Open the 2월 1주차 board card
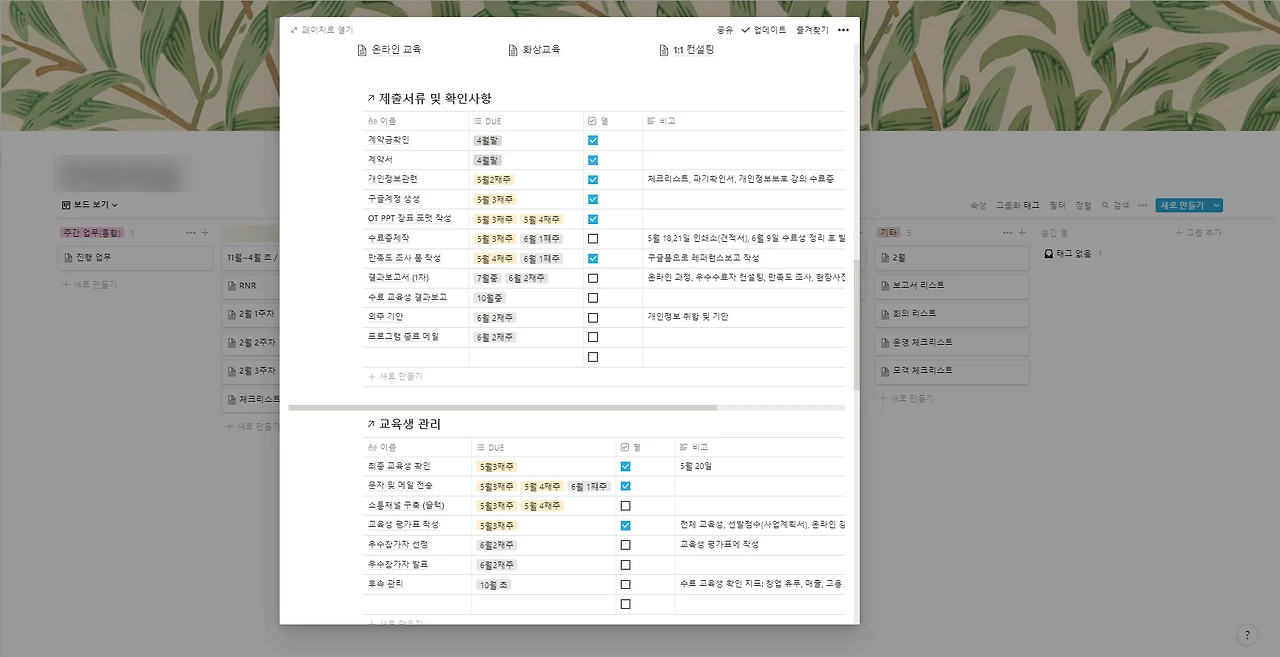The image size is (1280, 657). pos(250,314)
